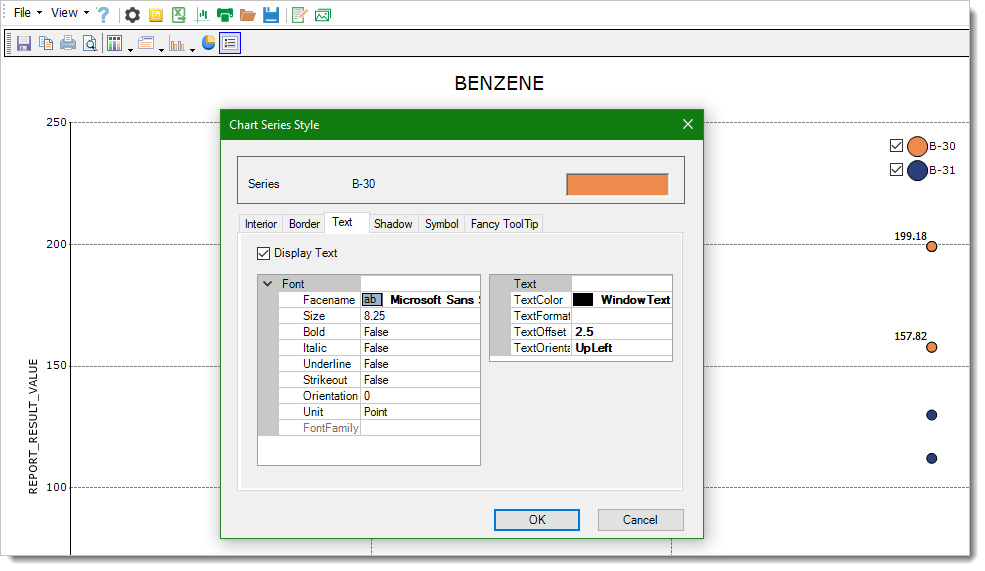Click the Underline value False
985x571 pixels.
420,364
